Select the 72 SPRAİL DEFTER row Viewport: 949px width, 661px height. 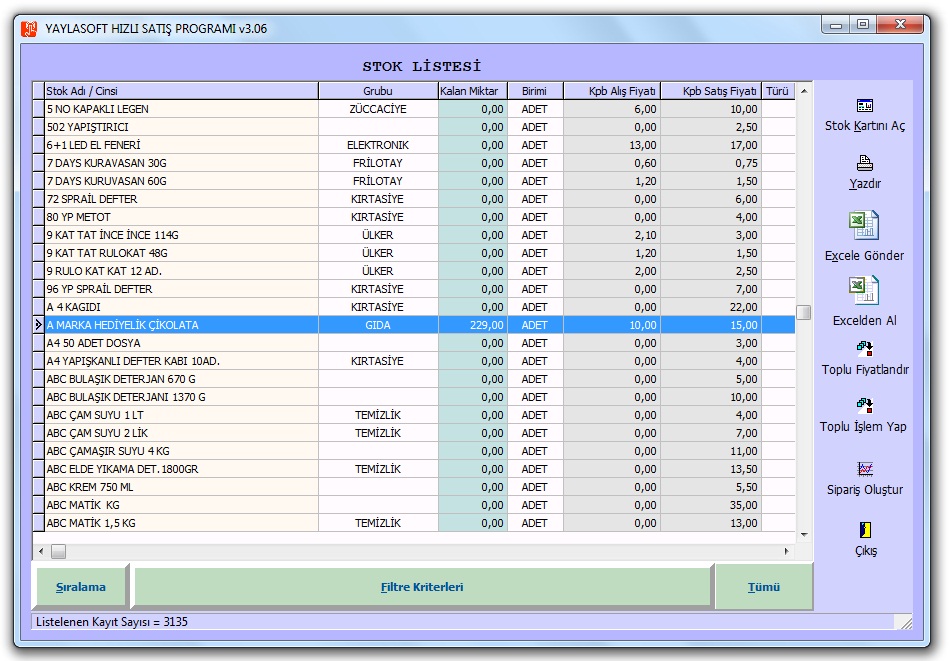(x=414, y=199)
